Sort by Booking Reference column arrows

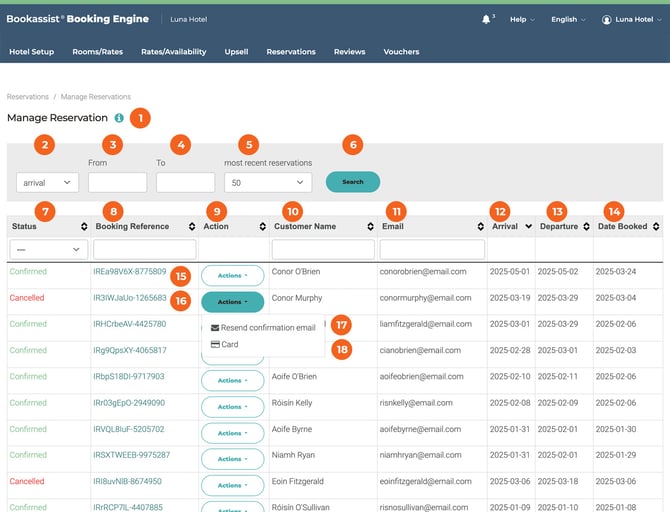(x=190, y=227)
